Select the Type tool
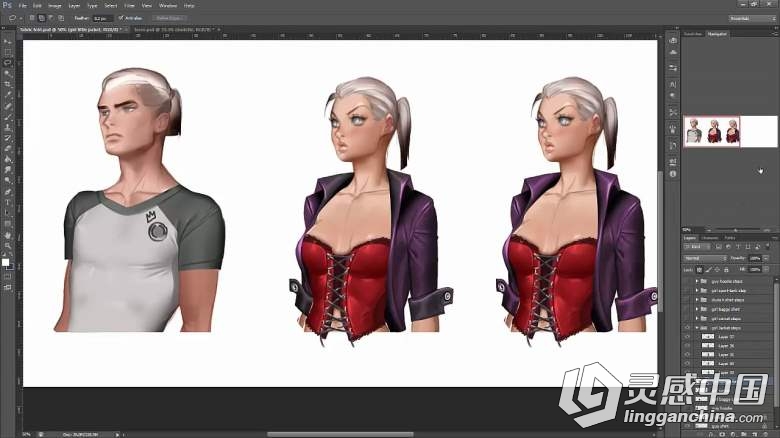The image size is (780, 438). click(7, 203)
